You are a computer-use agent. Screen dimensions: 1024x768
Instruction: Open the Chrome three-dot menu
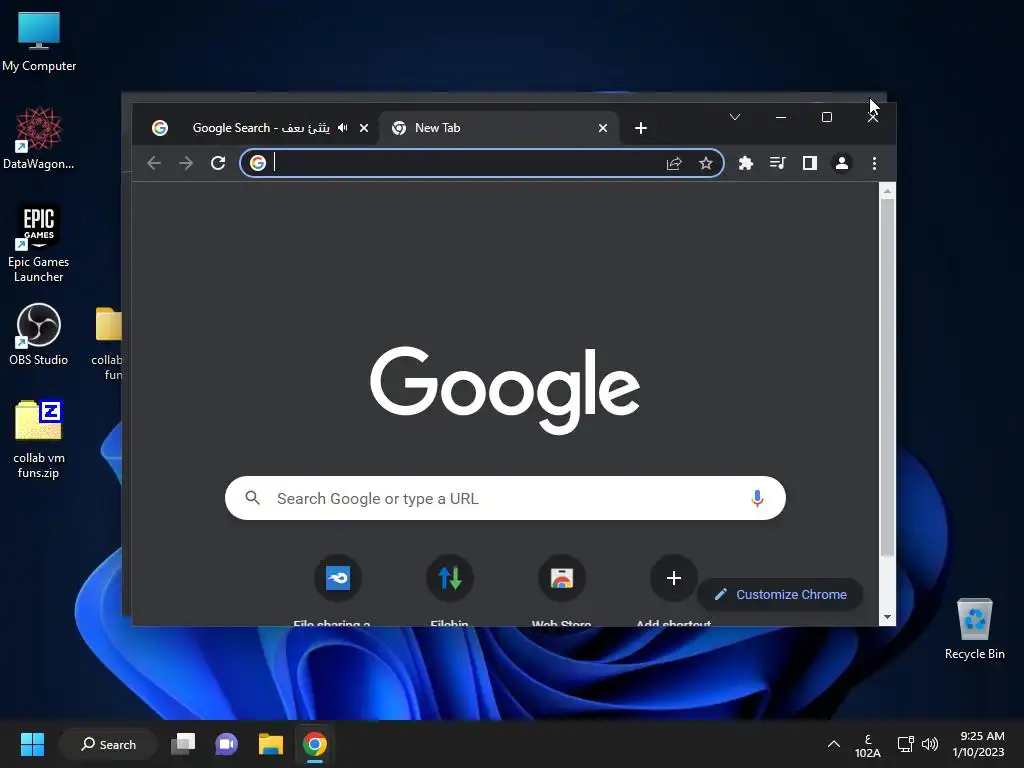(874, 163)
